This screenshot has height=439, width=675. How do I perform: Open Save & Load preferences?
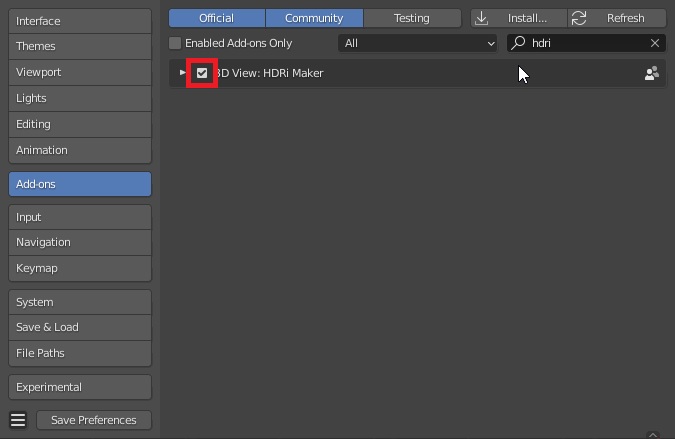[x=80, y=327]
